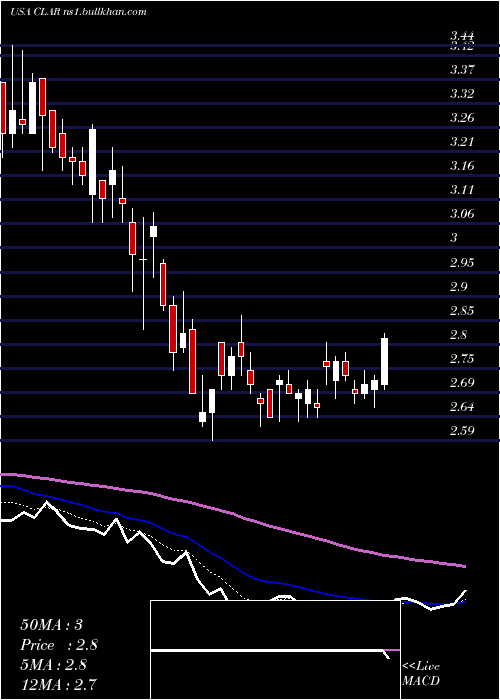Click the MACD inset chart box
This screenshot has width=500, height=700.
pos(275,650)
